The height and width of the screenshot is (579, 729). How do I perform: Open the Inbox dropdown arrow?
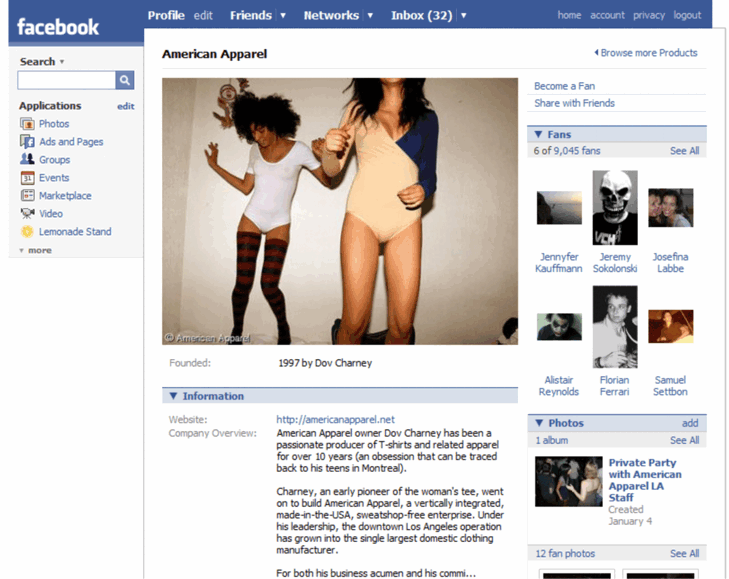464,15
